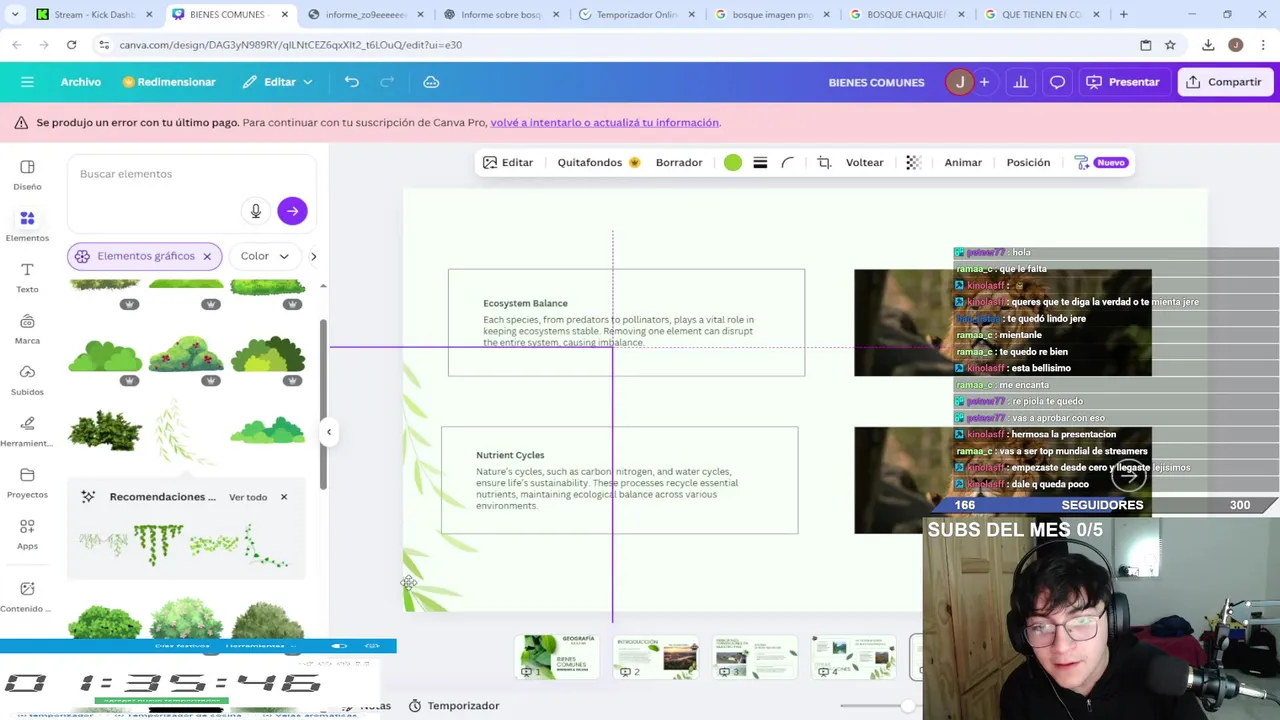Open the Diseño sidebar panel
Viewport: 1280px width, 720px height.
pyautogui.click(x=27, y=175)
